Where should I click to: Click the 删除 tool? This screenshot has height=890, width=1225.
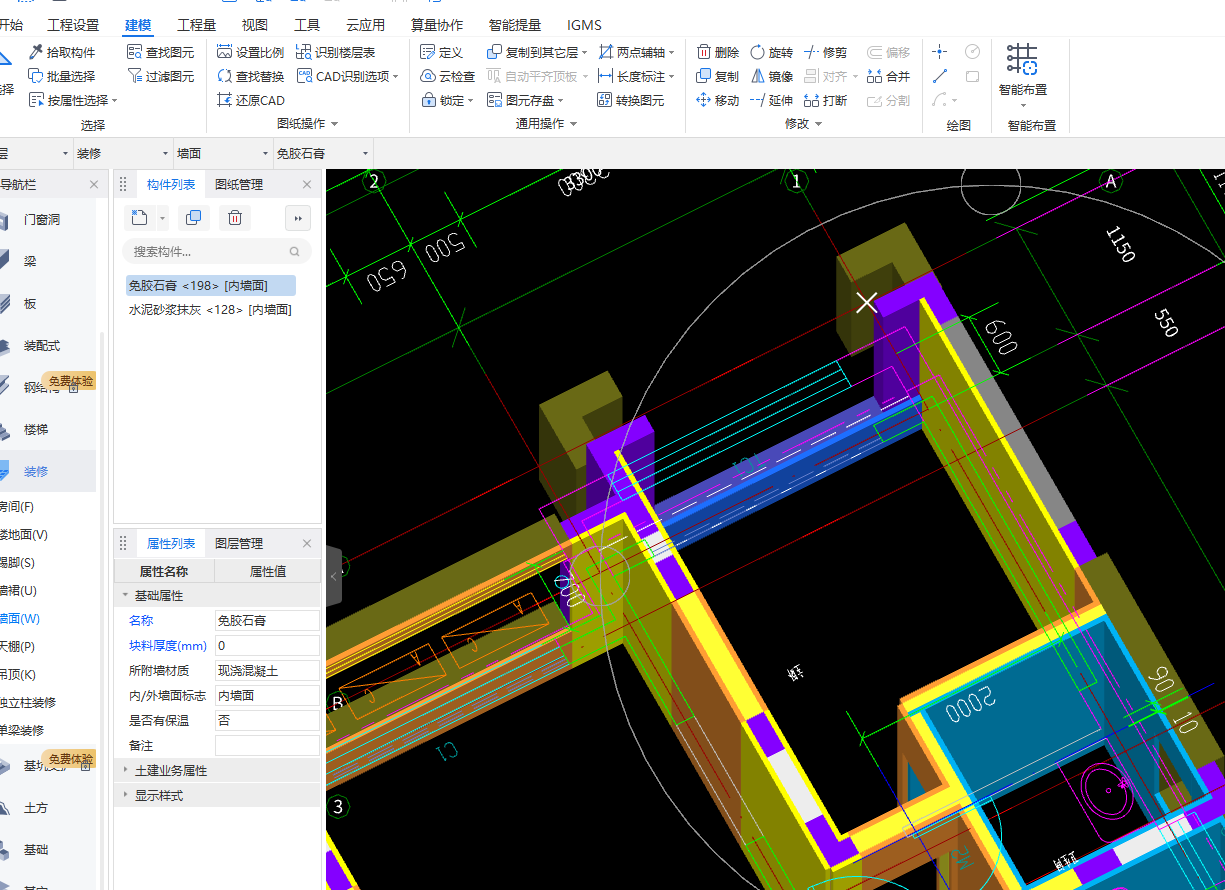(x=718, y=52)
